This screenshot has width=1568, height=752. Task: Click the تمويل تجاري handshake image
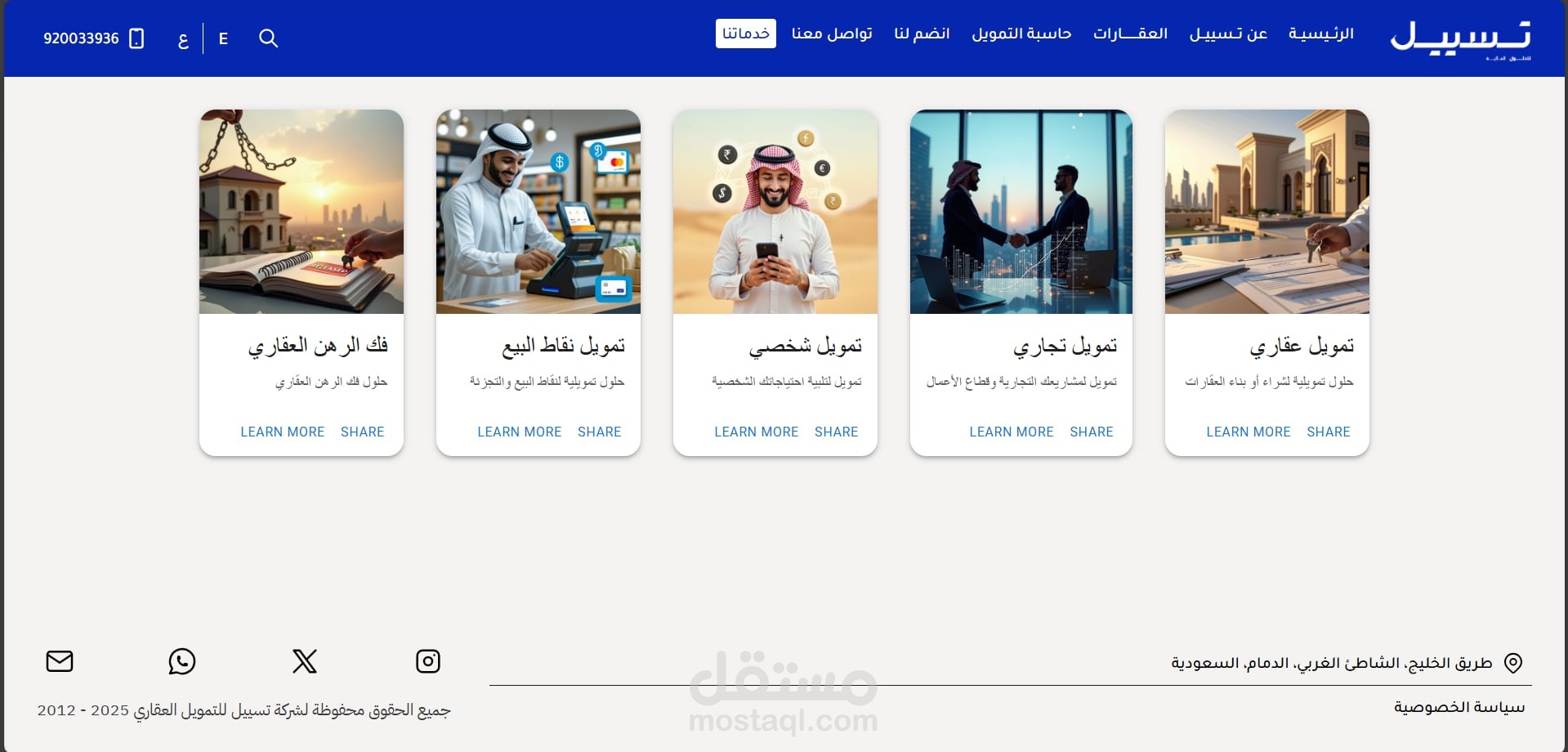(x=1021, y=212)
